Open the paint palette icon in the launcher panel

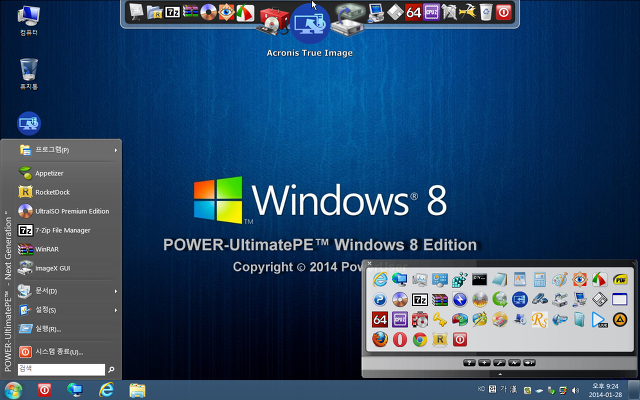559,279
